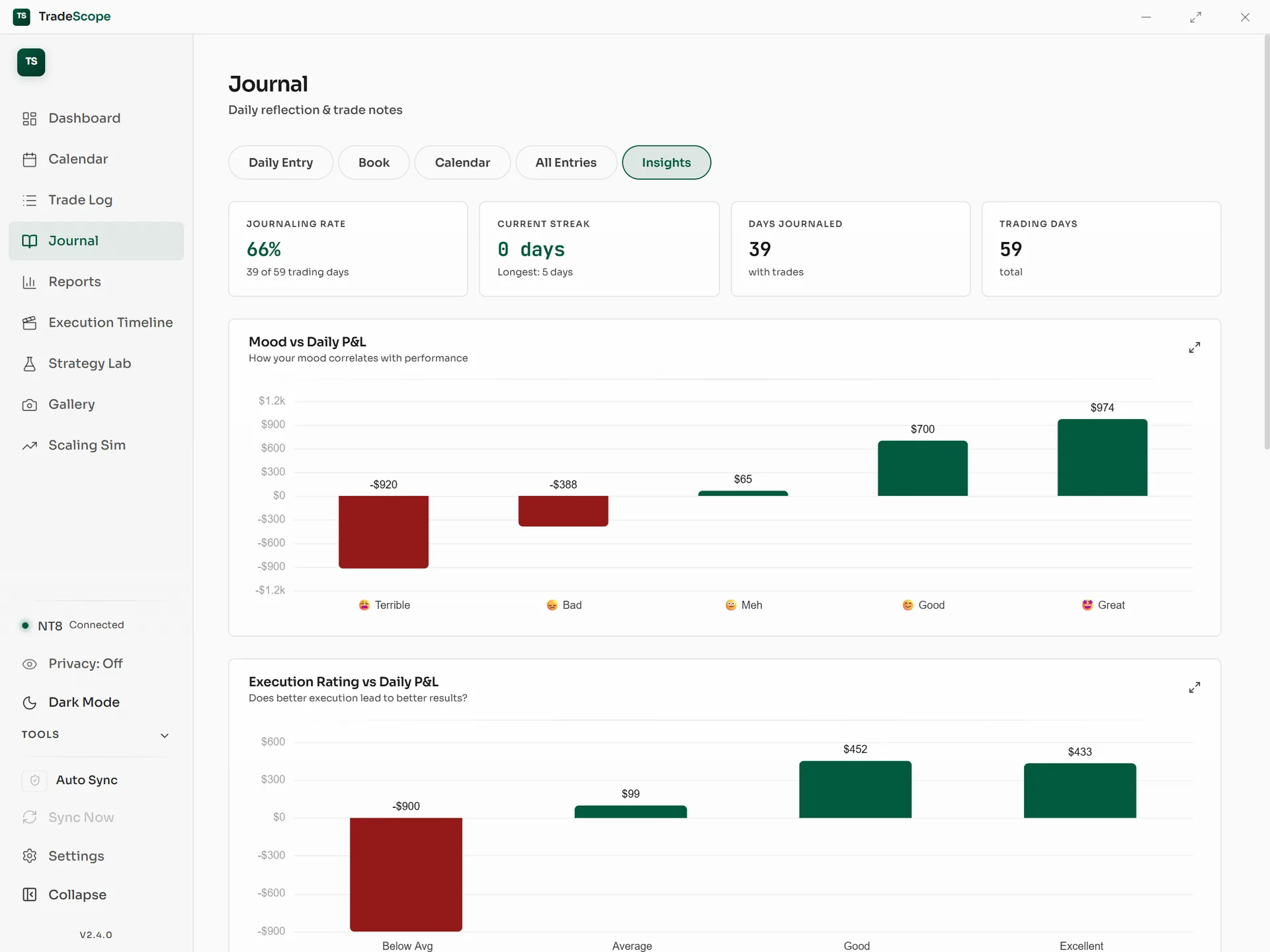Click the Scaling Sim trend icon
This screenshot has height=952, width=1270.
pos(29,446)
